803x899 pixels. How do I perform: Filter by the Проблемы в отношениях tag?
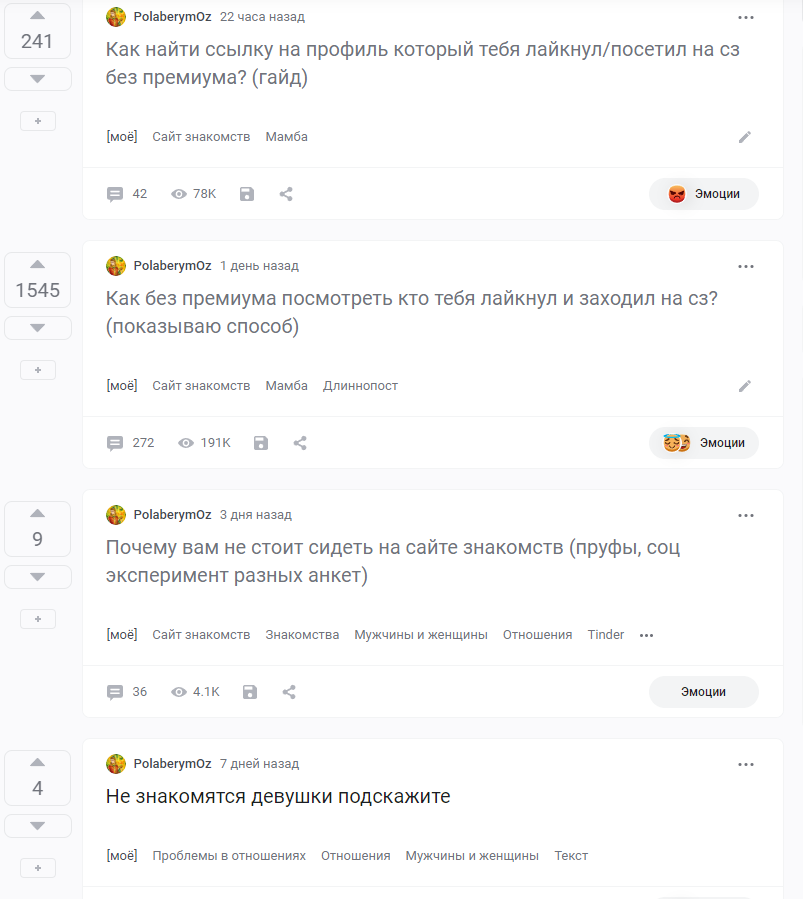pos(229,856)
